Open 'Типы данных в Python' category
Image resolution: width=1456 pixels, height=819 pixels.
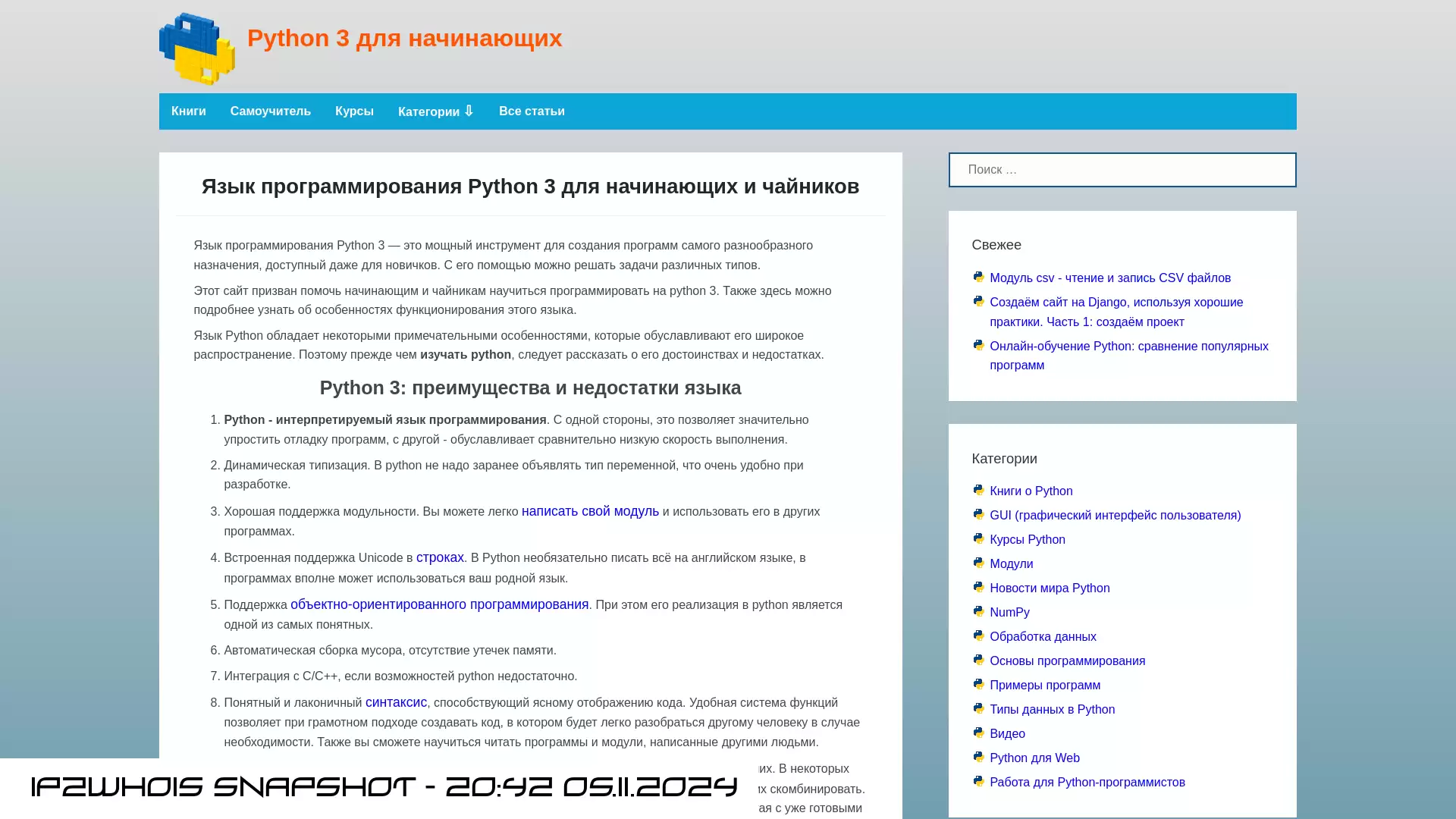click(1053, 710)
